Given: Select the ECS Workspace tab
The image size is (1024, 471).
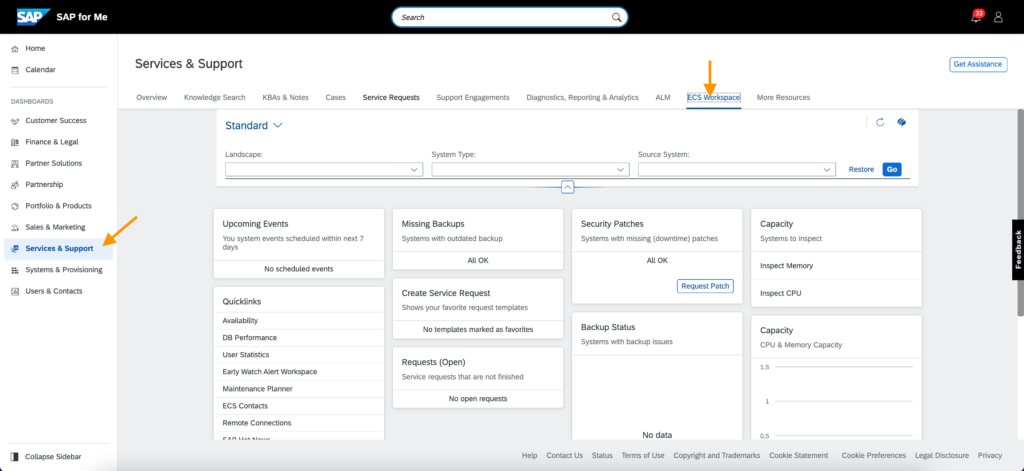Looking at the screenshot, I should pyautogui.click(x=714, y=97).
